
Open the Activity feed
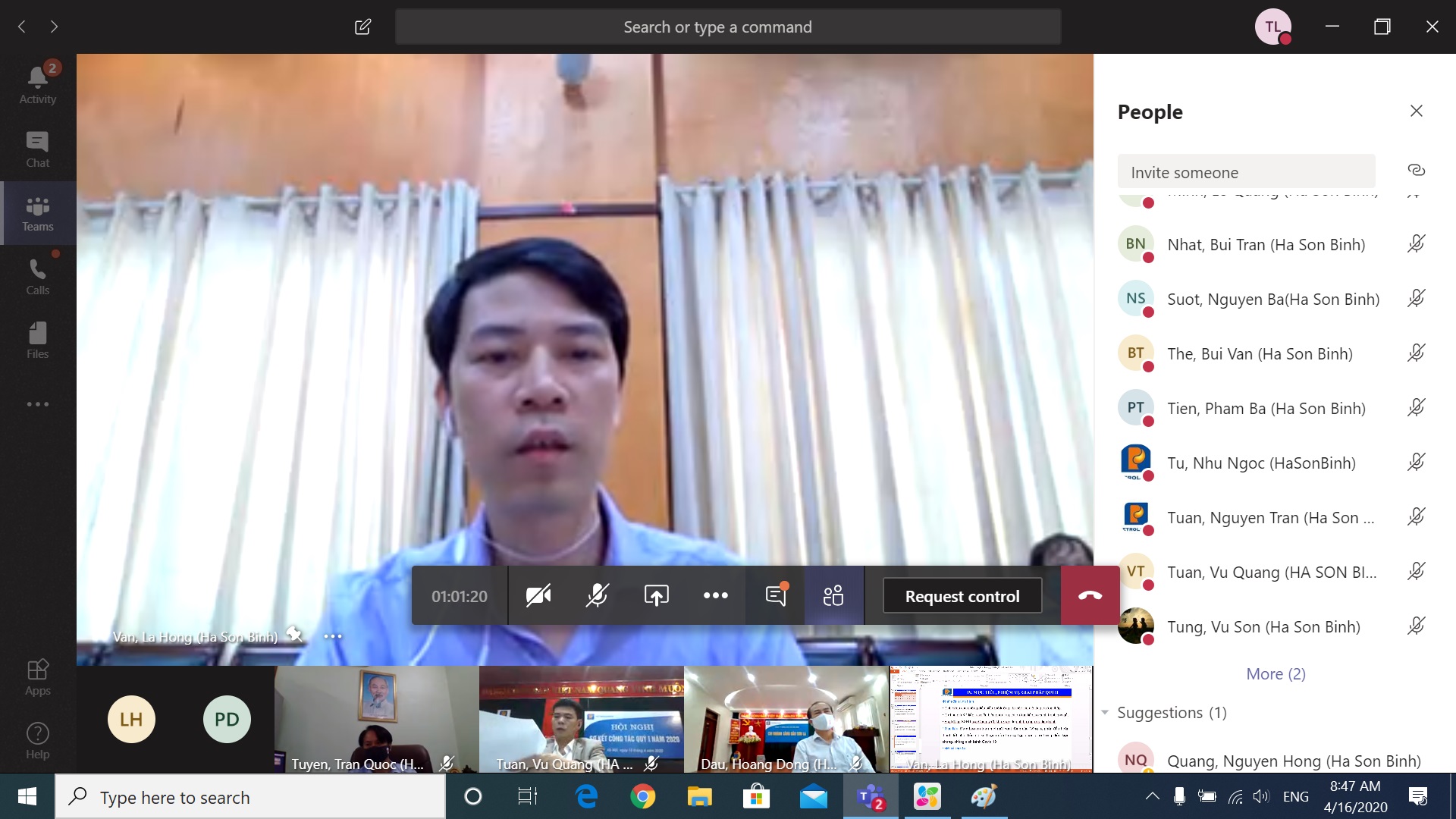coord(38,85)
